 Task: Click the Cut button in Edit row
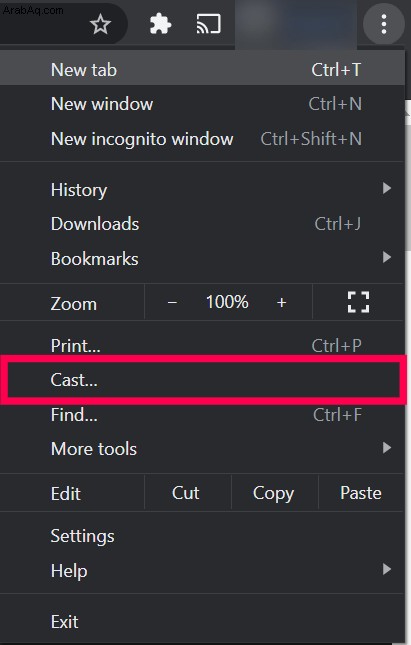188,493
